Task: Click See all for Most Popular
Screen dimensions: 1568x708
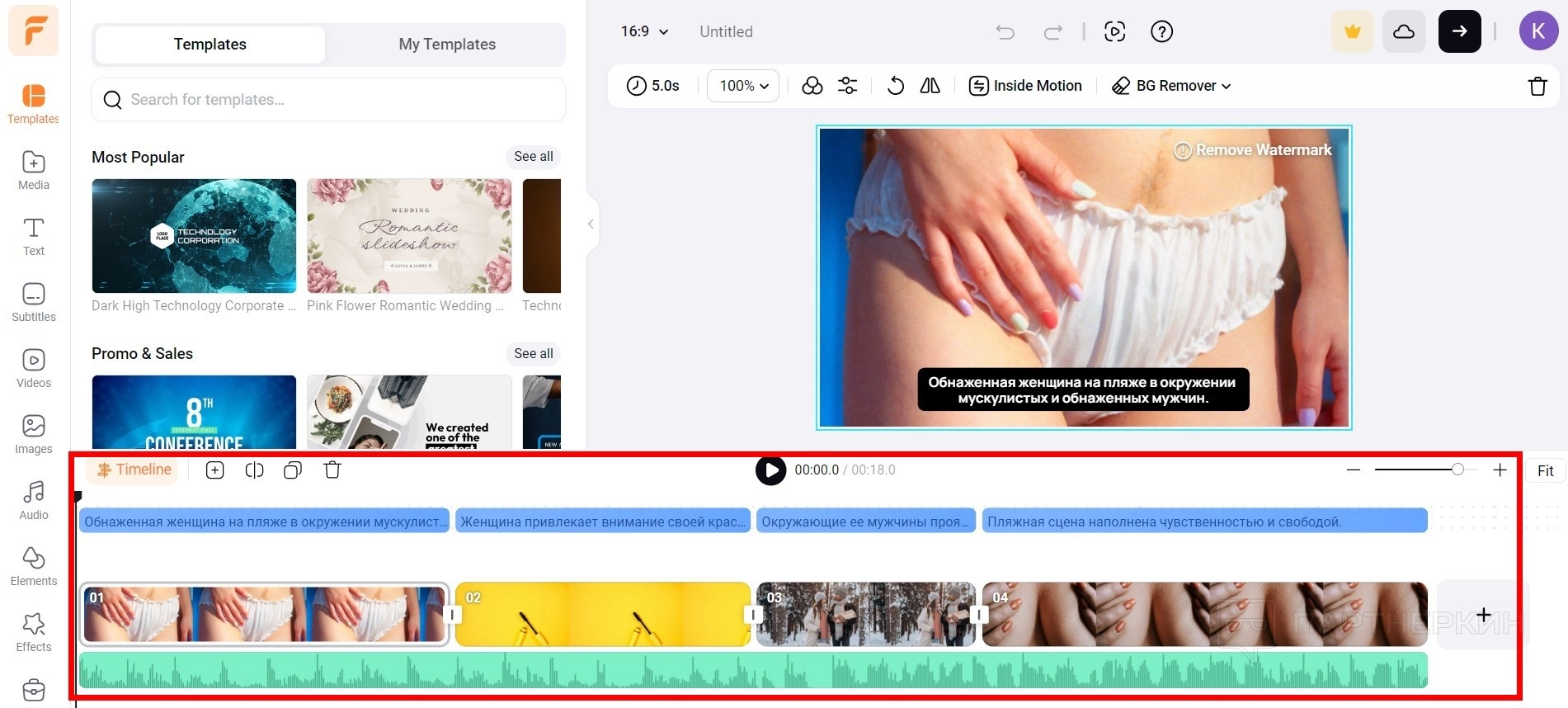Action: pos(534,157)
